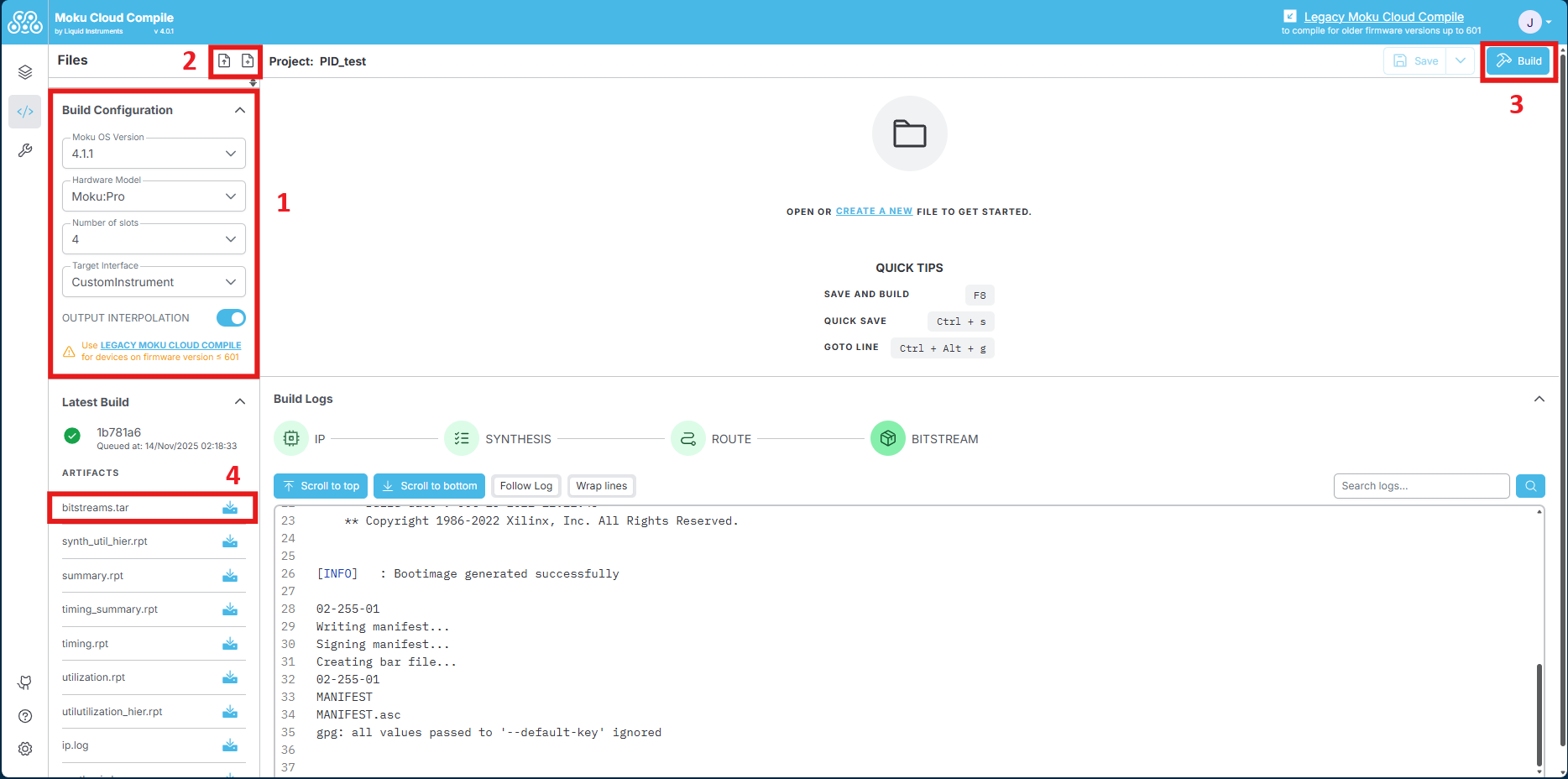Click the new file icon in Files header
The width and height of the screenshot is (1568, 779).
point(248,60)
